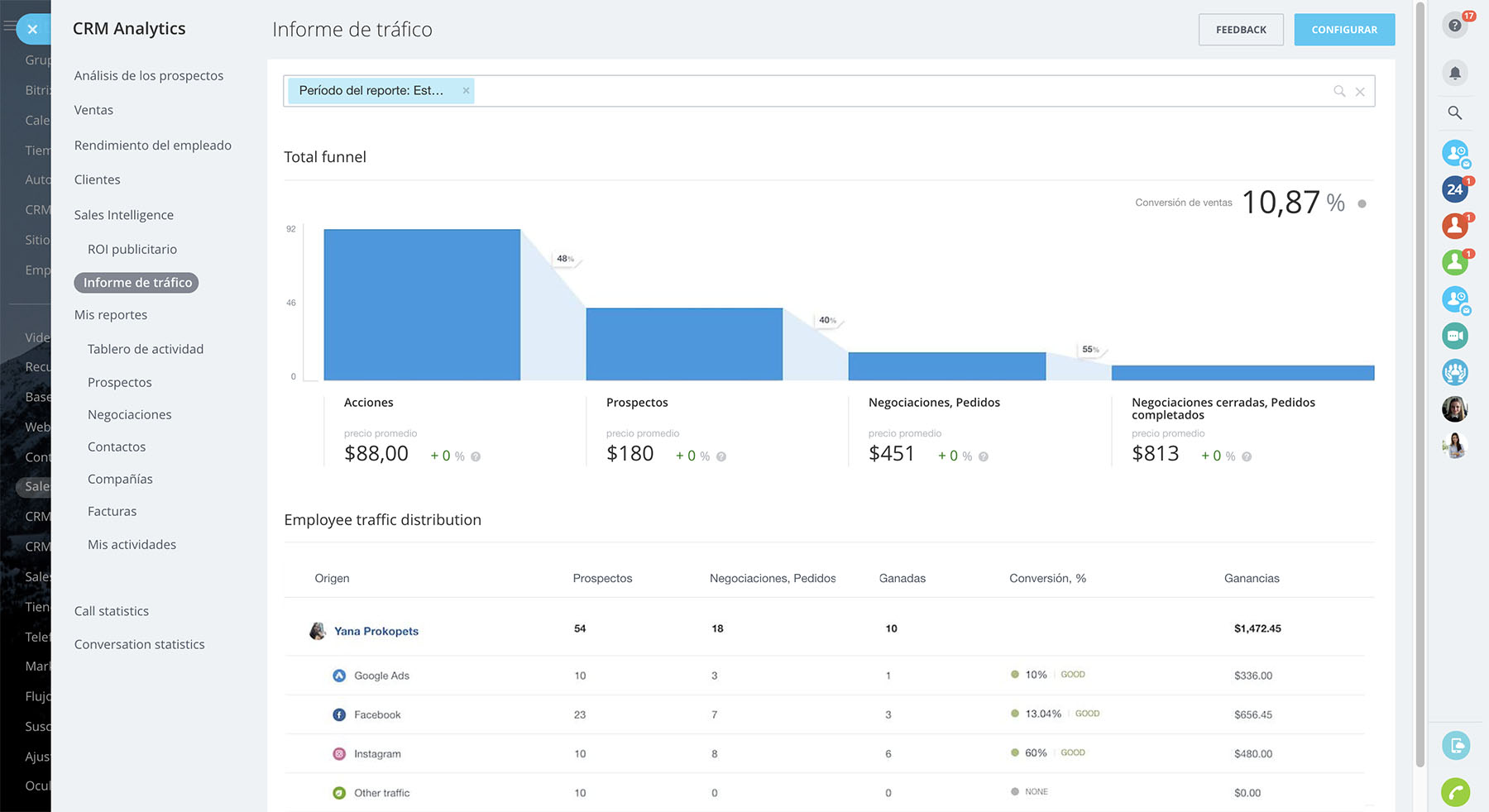Click the Instagram source icon

[x=339, y=753]
